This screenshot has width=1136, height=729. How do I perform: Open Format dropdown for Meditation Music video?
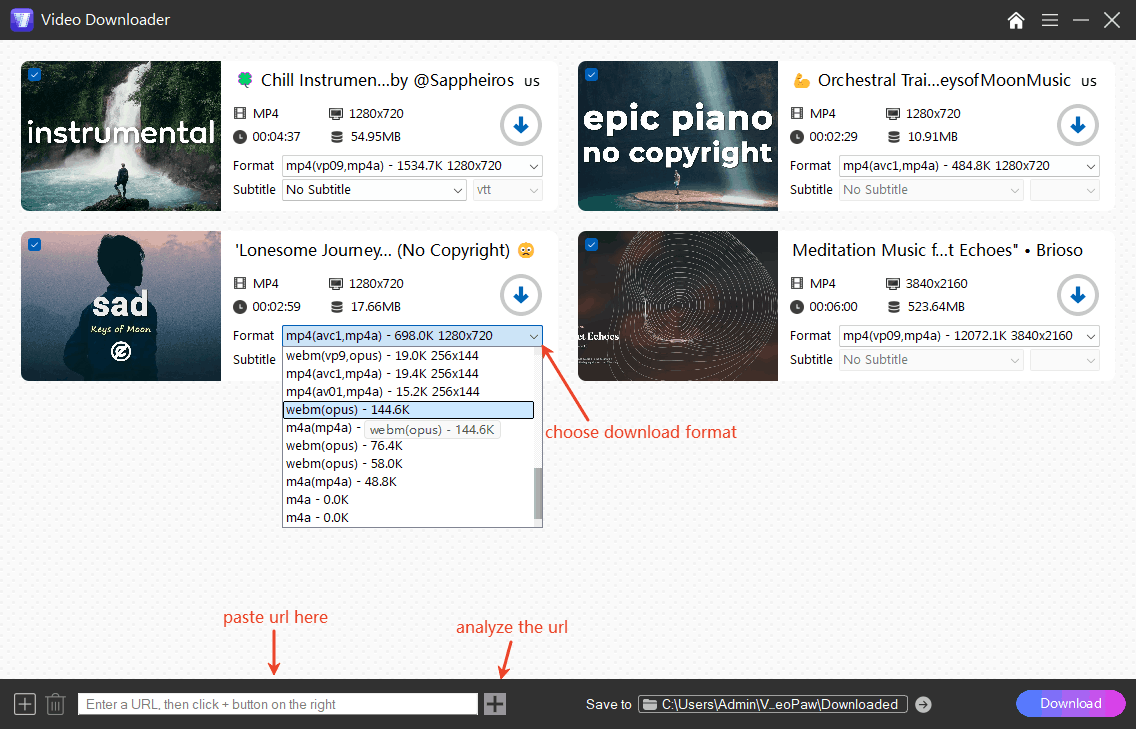coord(969,336)
